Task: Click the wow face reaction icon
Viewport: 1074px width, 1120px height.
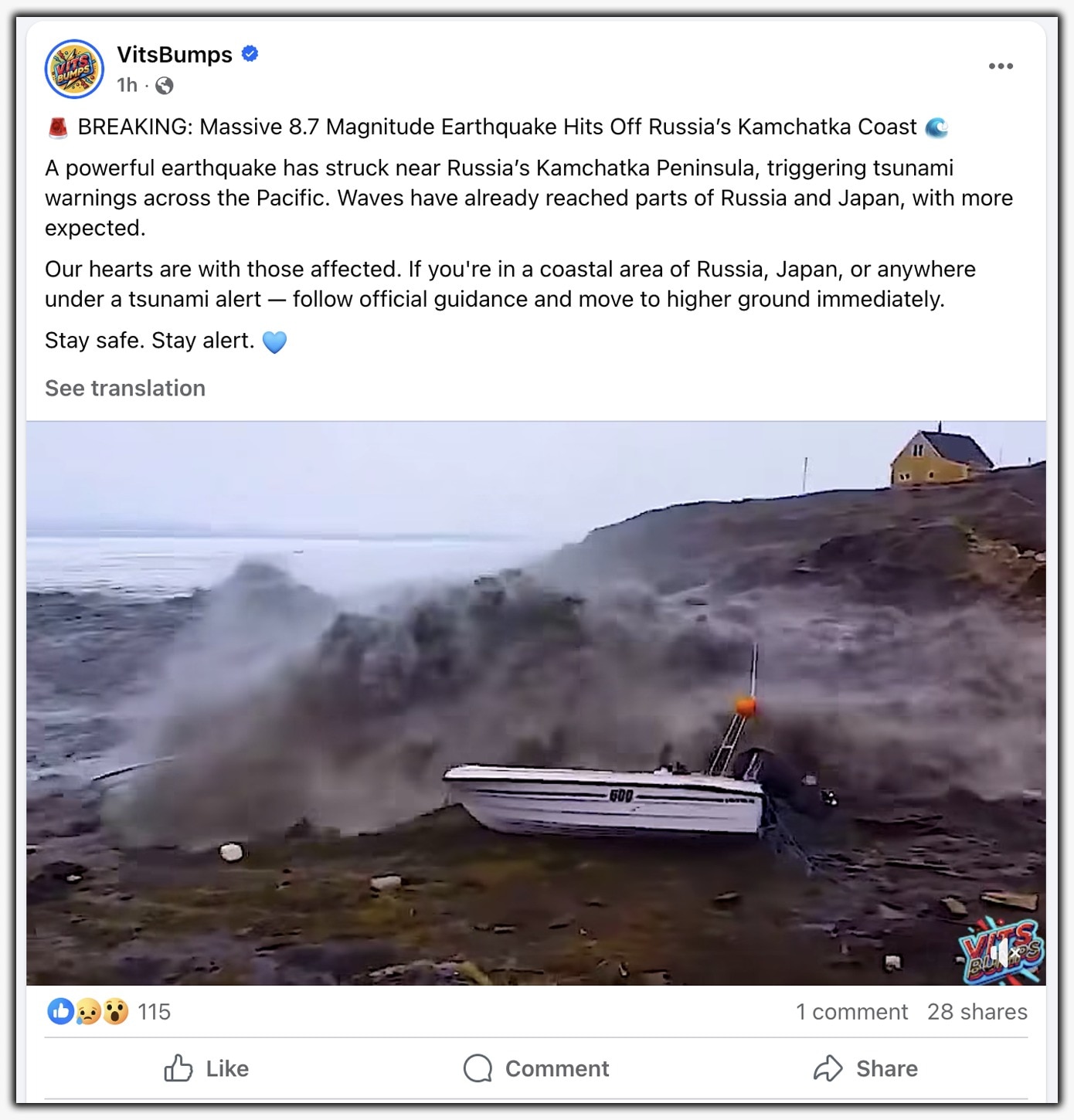Action: [115, 1011]
